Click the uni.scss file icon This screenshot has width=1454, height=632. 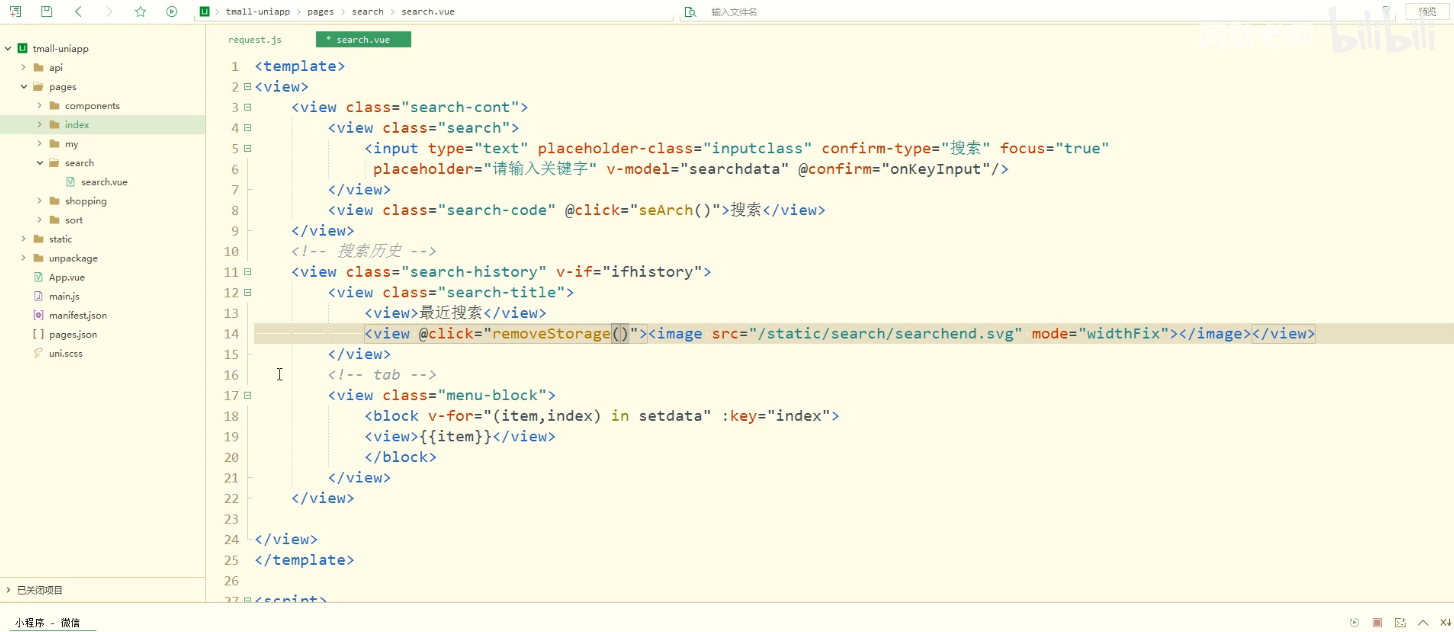(39, 353)
